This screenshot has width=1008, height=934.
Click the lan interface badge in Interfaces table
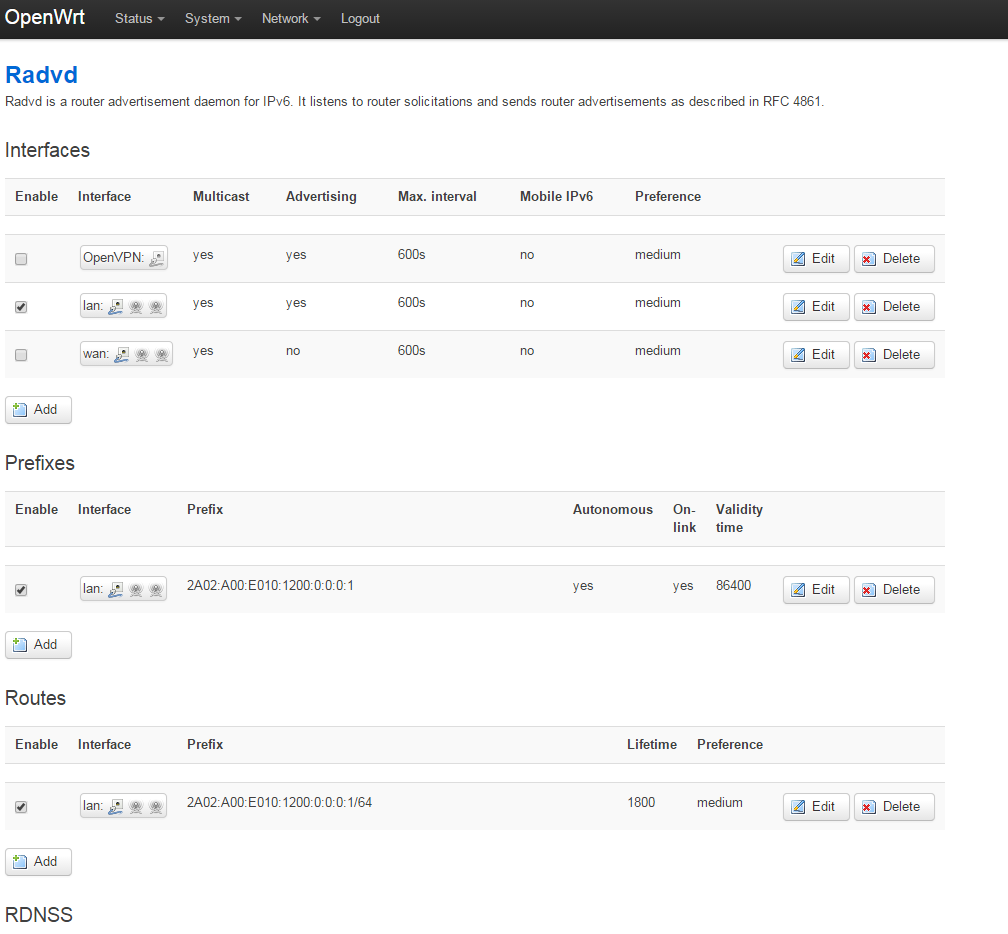[124, 306]
